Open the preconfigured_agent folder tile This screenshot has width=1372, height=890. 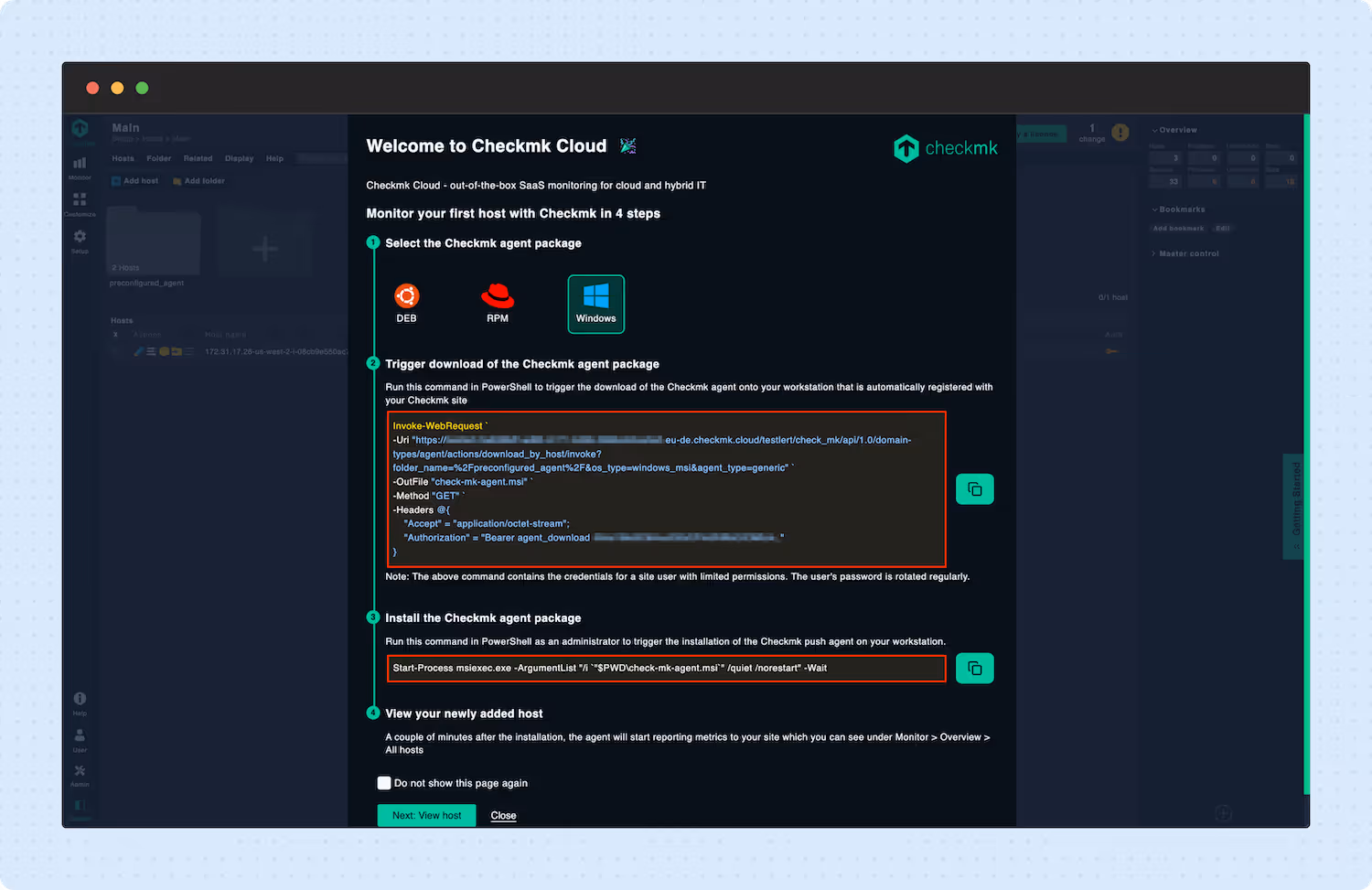154,242
